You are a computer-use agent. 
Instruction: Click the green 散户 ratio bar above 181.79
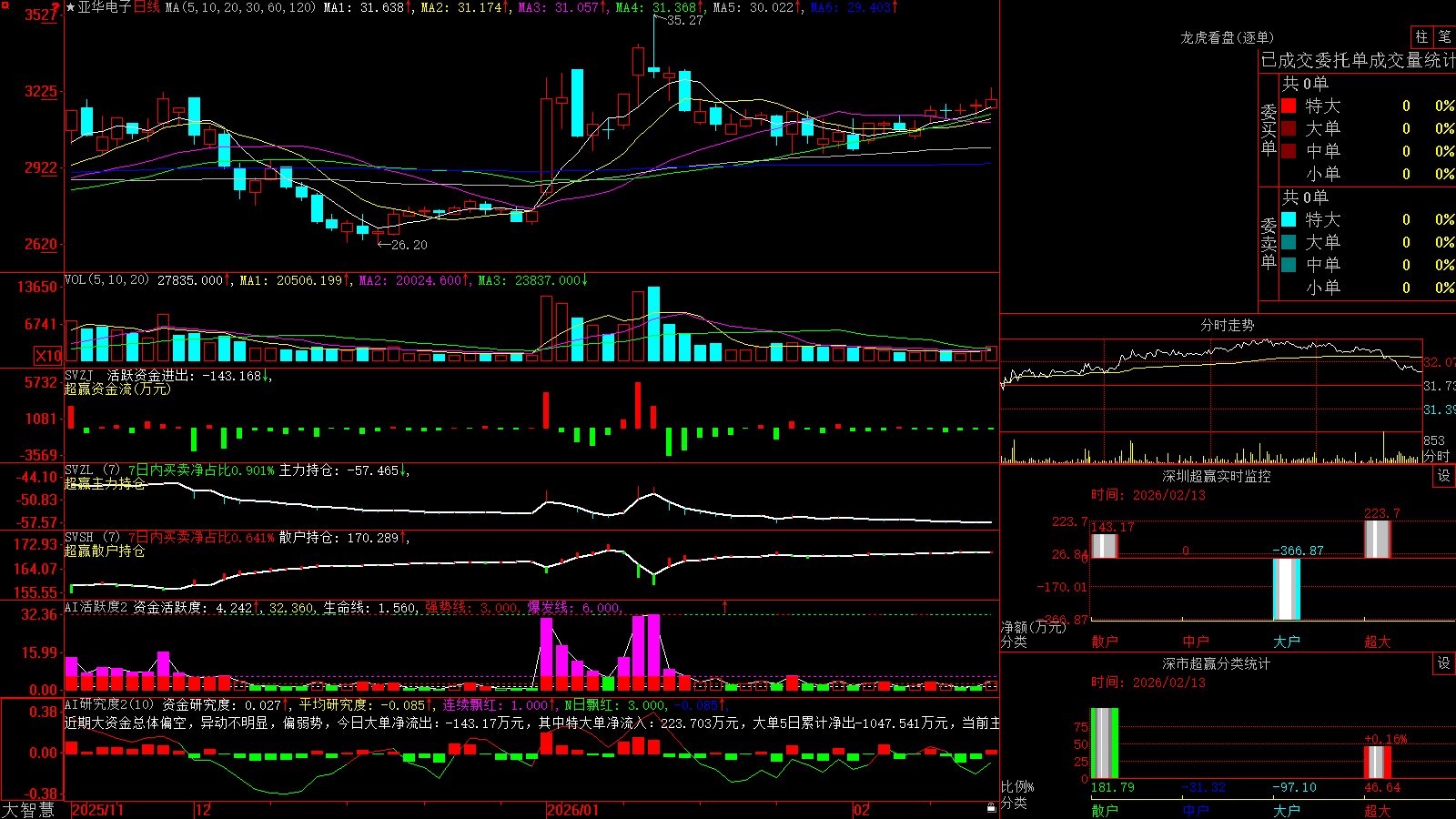1104,743
